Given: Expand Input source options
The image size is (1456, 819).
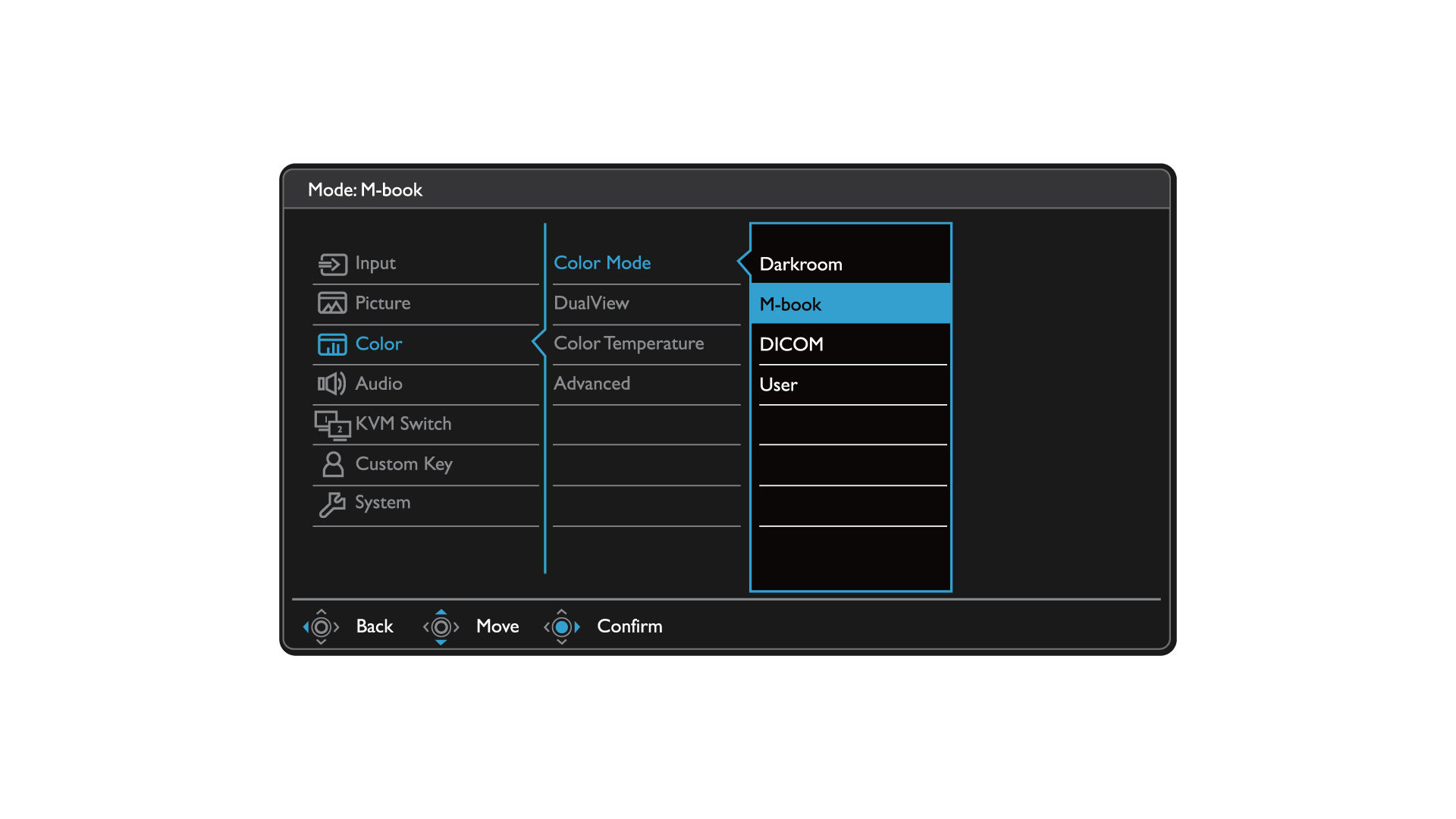Looking at the screenshot, I should pos(374,262).
